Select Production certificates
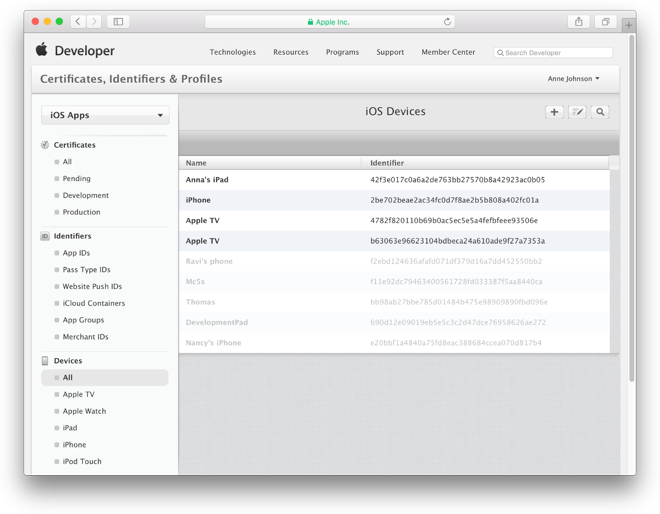 (81, 212)
